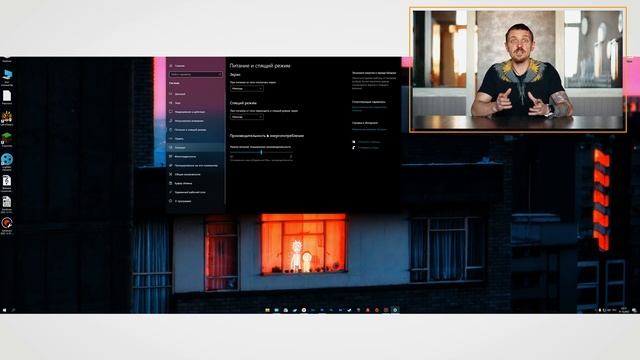The image size is (640, 360).
Task: Expand the screen turn-off time dropdown under Экран
Action: pos(247,89)
